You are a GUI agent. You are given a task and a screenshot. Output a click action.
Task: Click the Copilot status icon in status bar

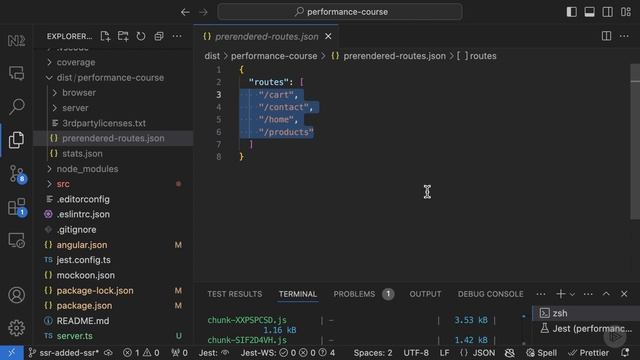[509, 353]
